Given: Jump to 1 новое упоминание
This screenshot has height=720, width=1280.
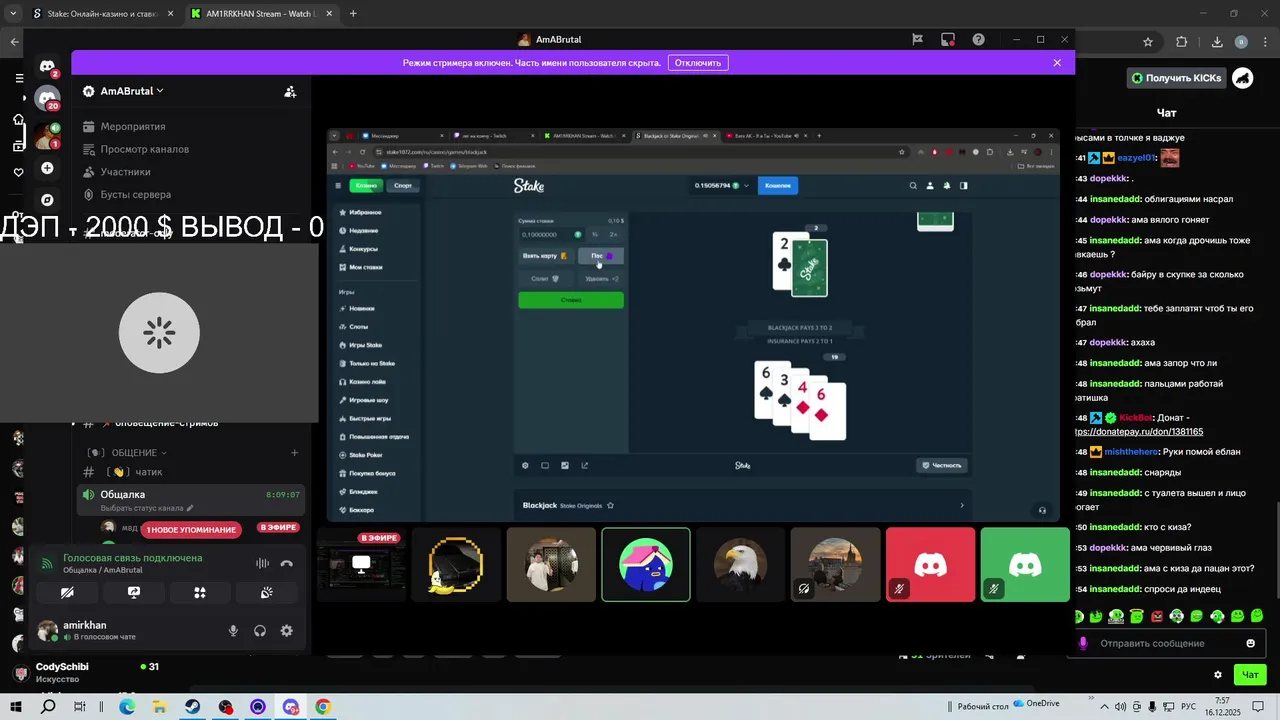Looking at the screenshot, I should pos(191,529).
